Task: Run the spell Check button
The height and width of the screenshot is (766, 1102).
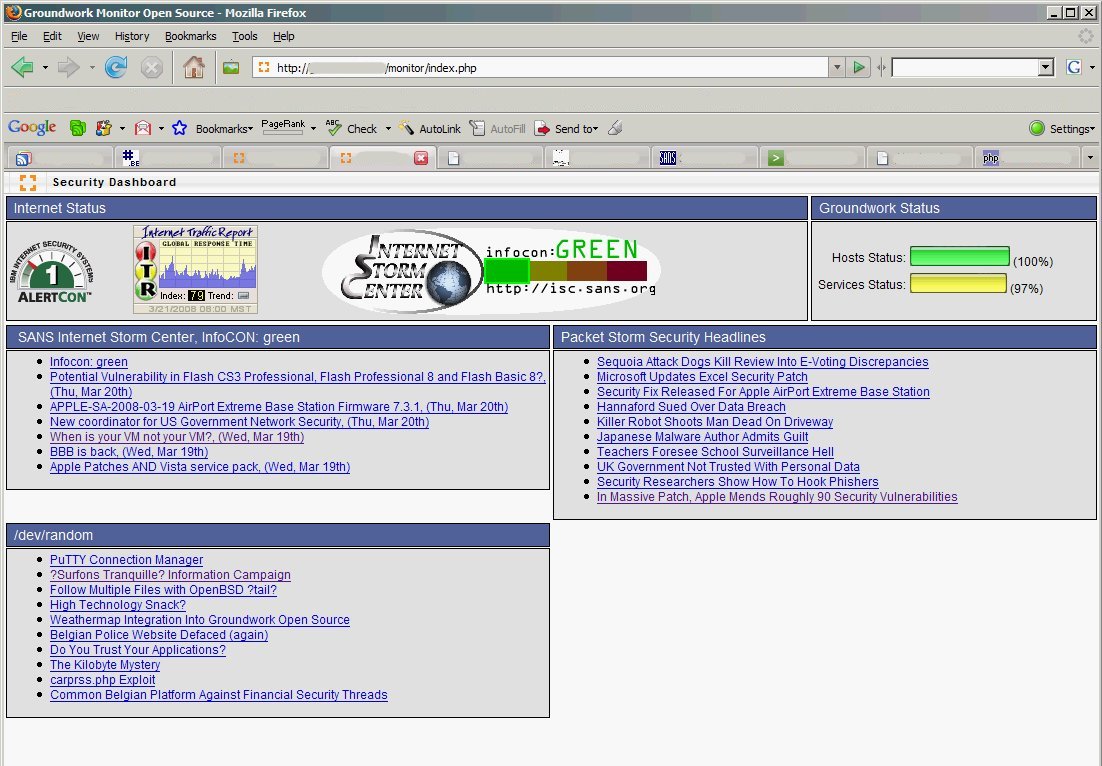Action: coord(351,129)
